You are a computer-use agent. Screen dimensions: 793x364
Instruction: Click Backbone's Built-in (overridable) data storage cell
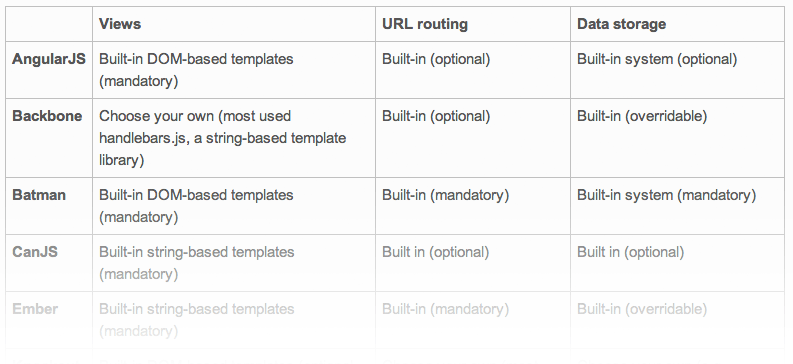pos(677,138)
